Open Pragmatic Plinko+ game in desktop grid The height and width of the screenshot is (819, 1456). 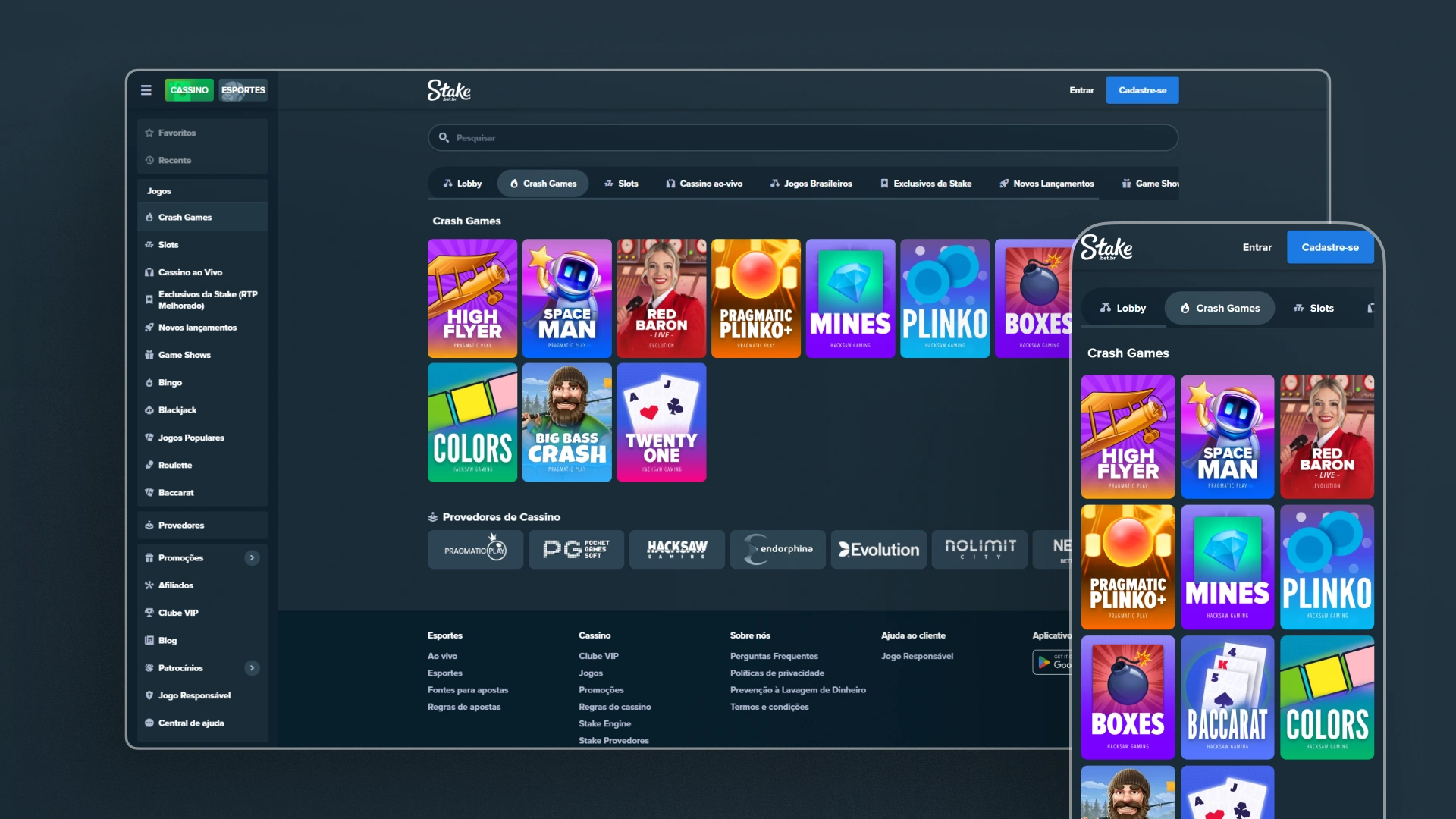[756, 299]
